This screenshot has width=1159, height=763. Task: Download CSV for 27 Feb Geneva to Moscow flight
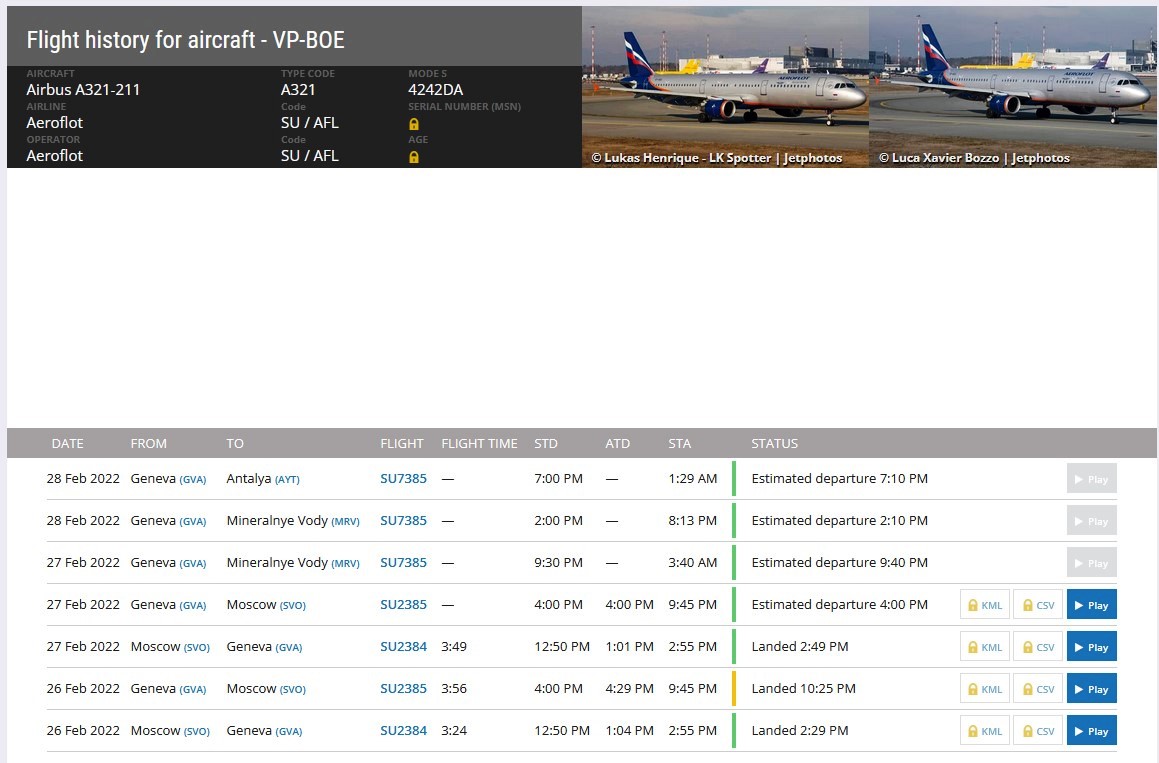pos(1039,605)
